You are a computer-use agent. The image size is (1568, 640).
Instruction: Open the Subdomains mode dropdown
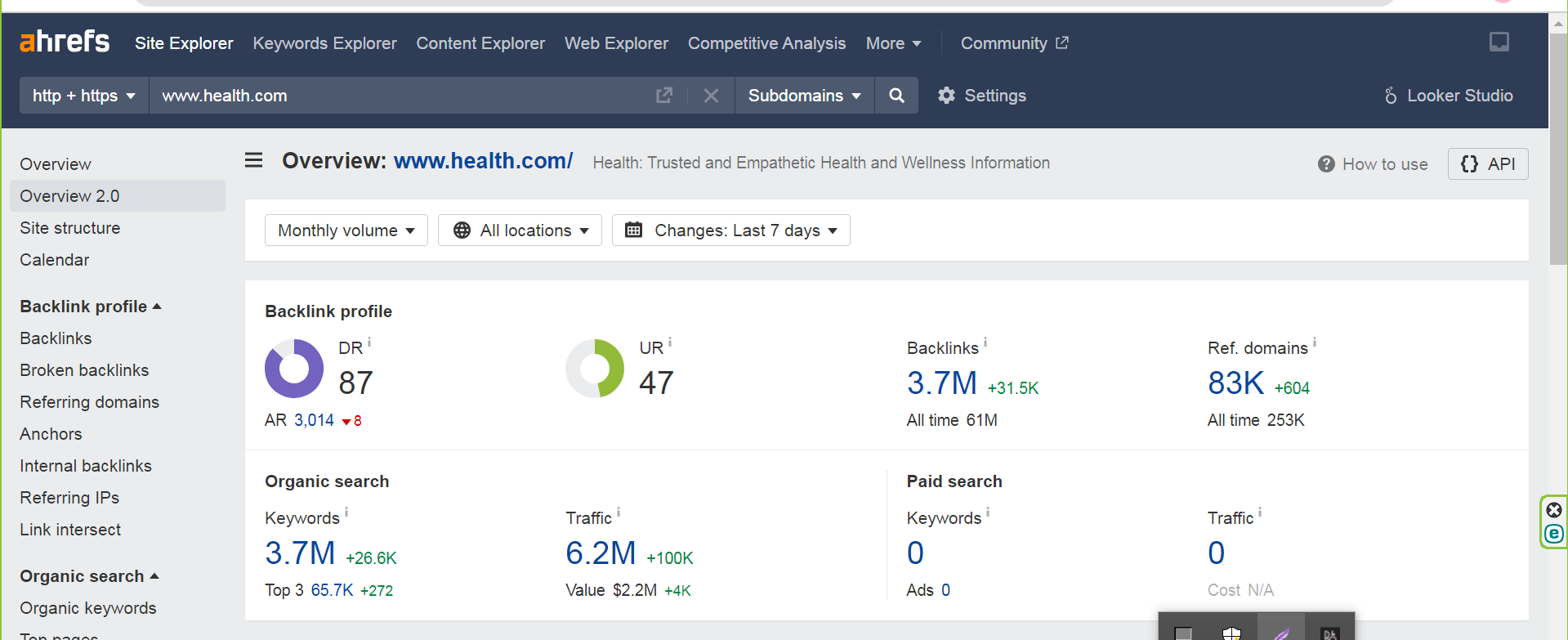pos(805,96)
